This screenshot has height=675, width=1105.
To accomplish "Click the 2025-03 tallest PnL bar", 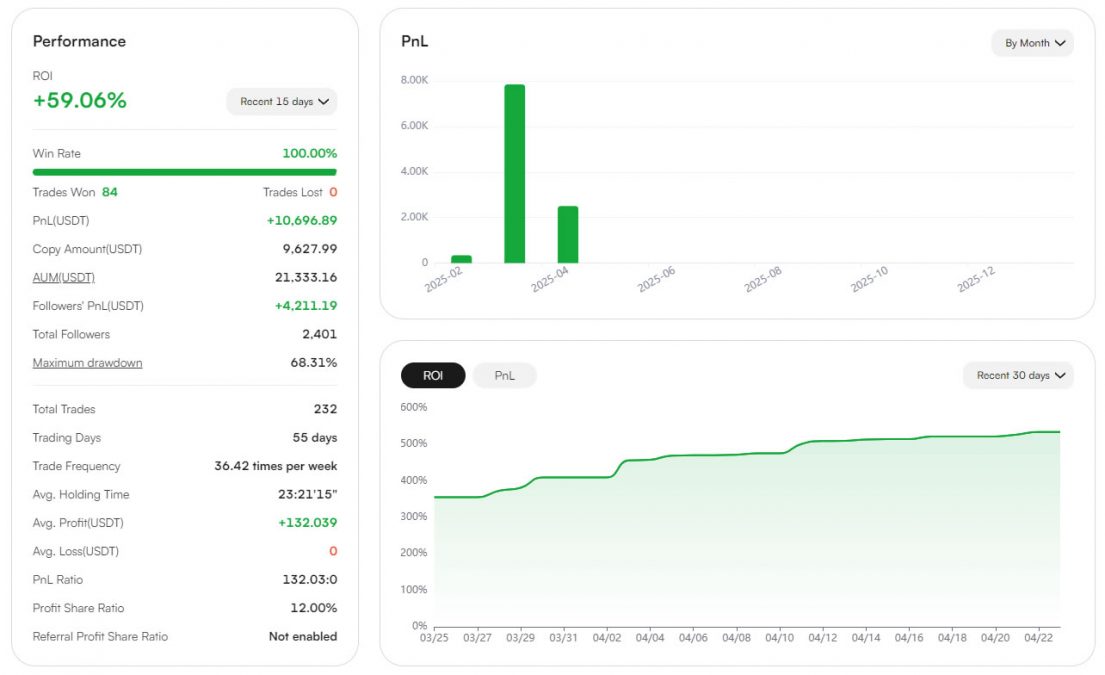I will [514, 173].
